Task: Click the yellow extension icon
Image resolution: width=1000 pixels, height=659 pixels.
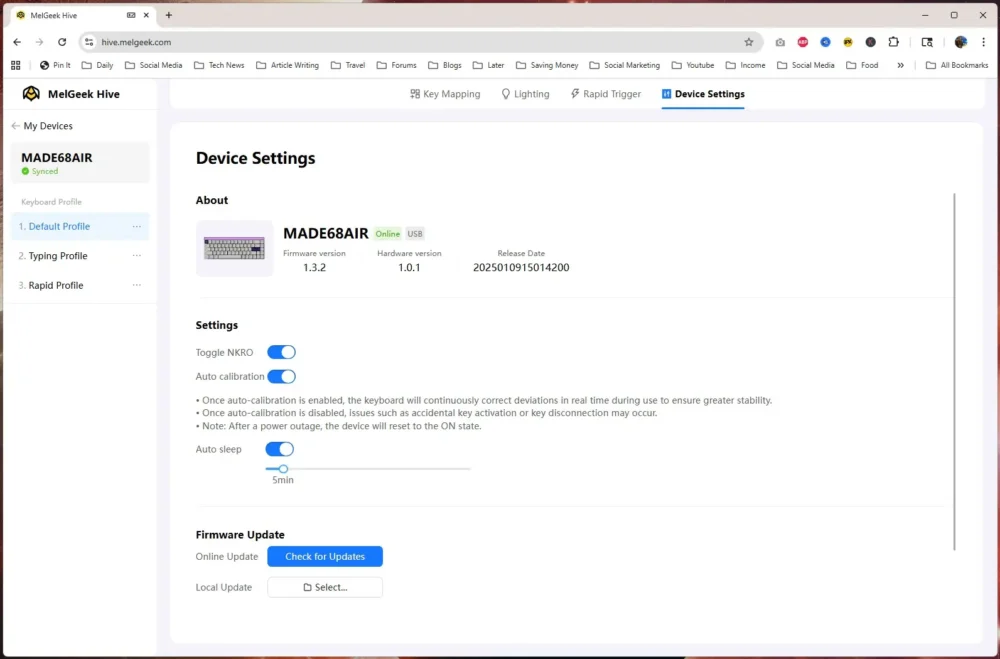Action: click(848, 42)
